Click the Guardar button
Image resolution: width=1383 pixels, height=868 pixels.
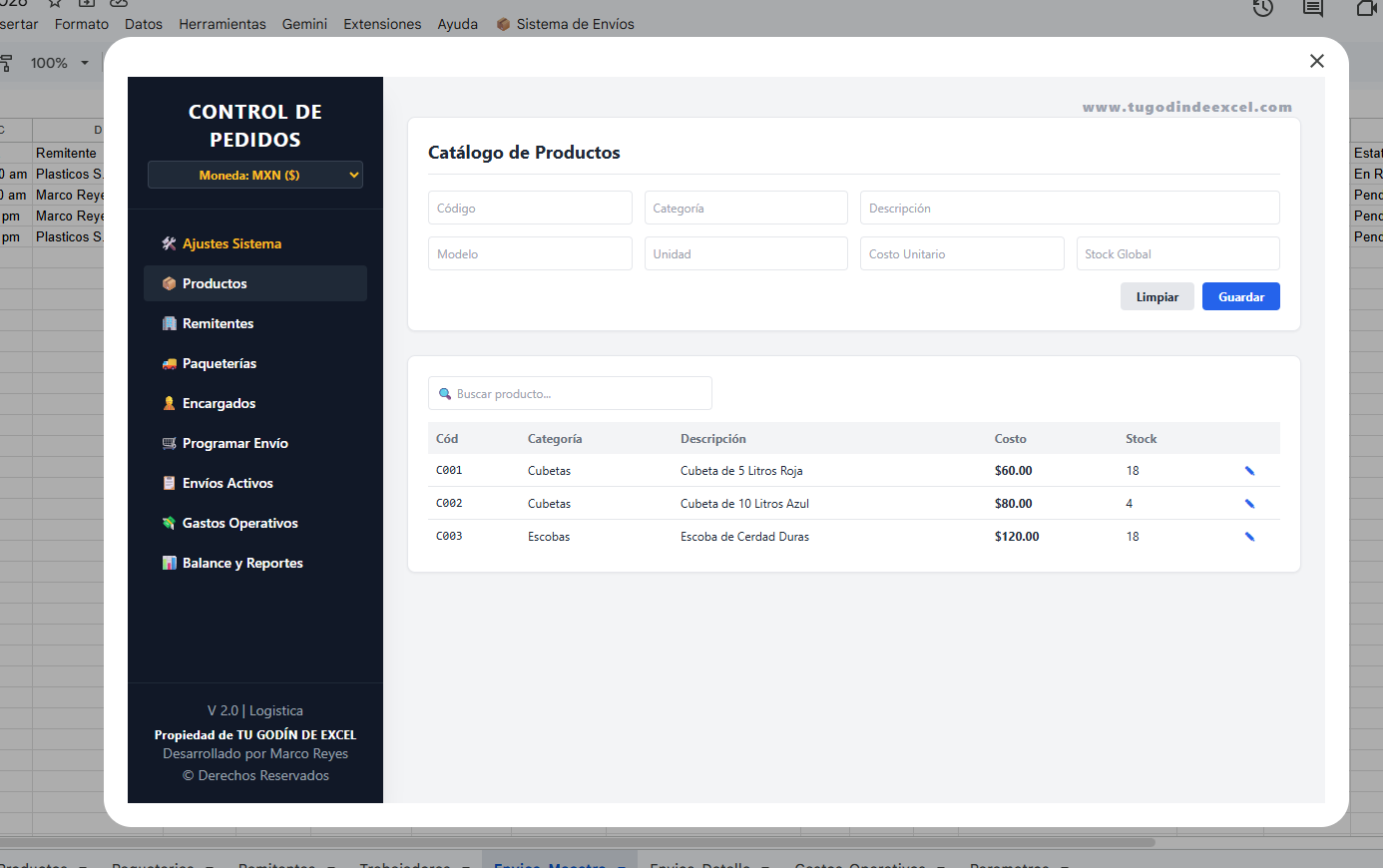(x=1241, y=296)
